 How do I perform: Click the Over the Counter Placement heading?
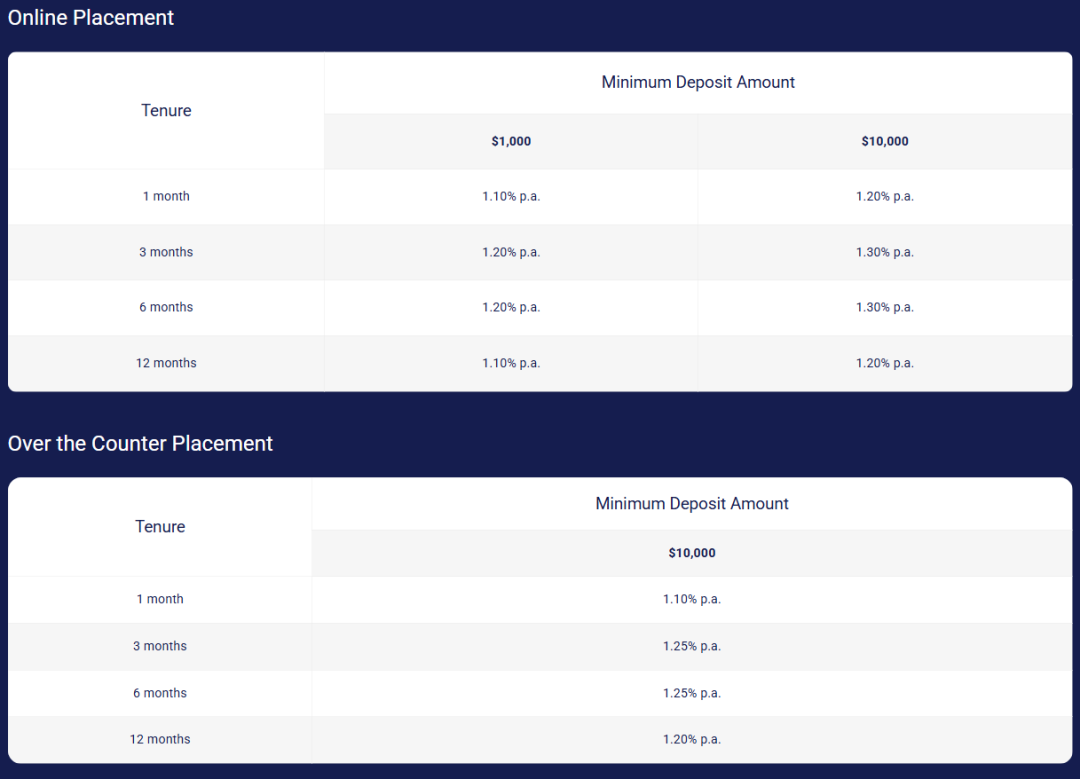point(140,444)
